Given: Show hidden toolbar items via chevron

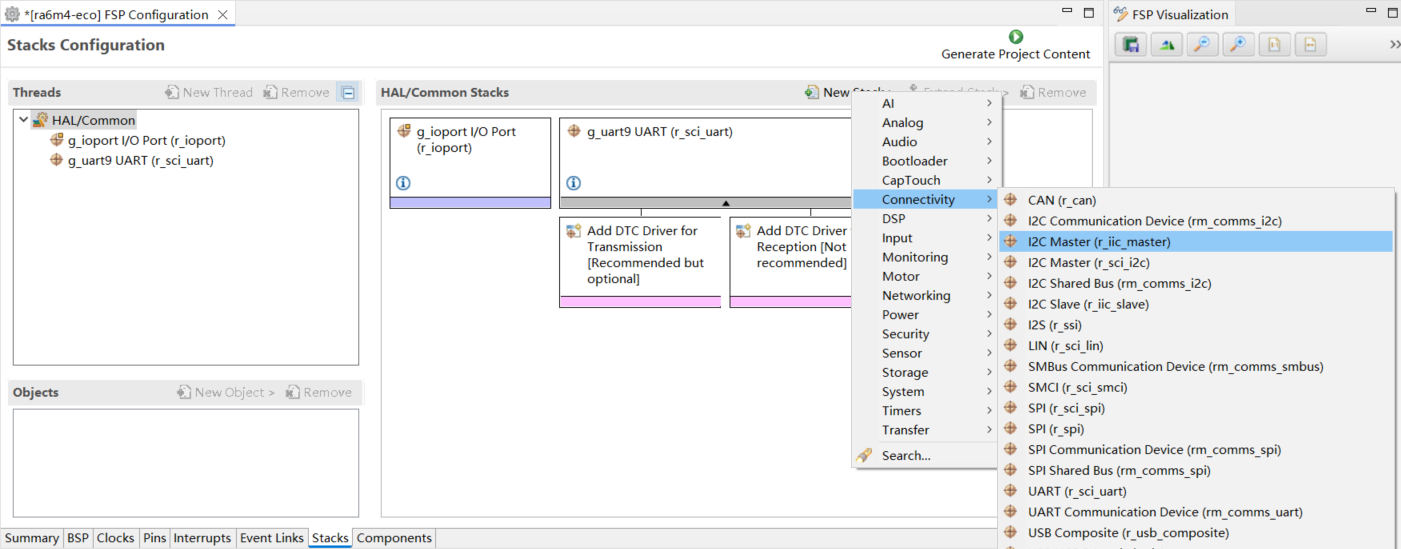Looking at the screenshot, I should (1394, 45).
